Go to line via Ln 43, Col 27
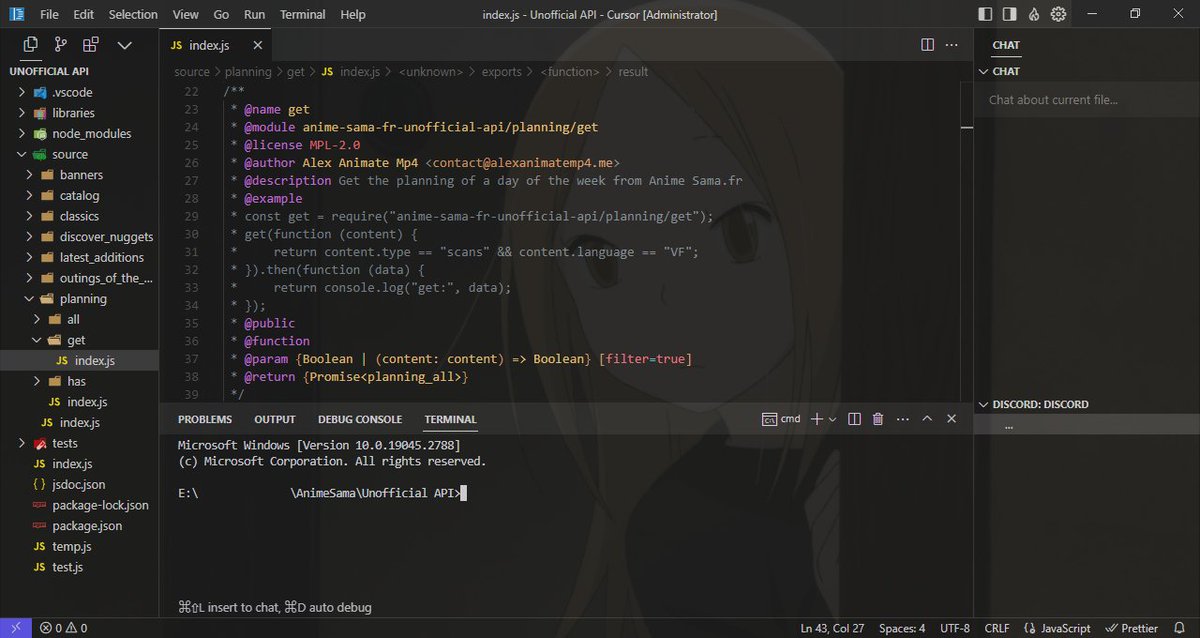 (x=833, y=628)
